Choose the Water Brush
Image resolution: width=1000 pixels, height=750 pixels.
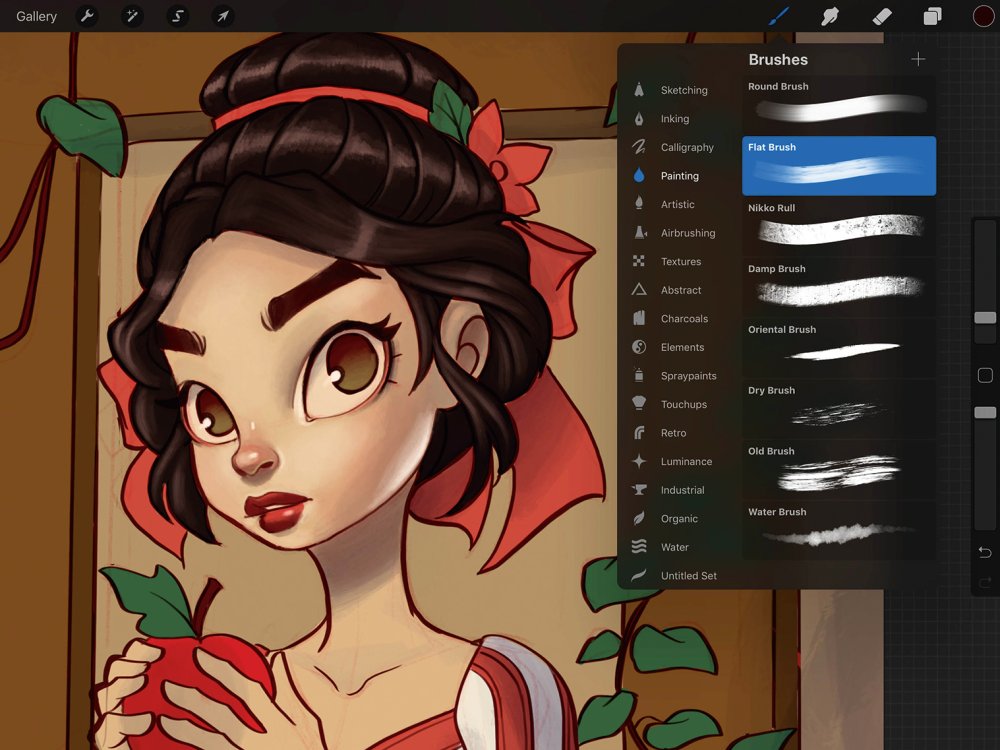[839, 531]
